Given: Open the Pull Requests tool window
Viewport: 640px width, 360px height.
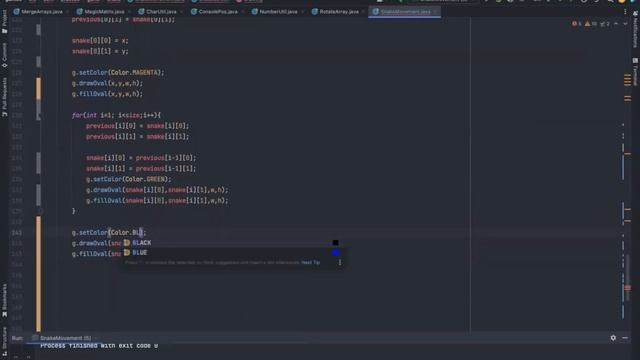Looking at the screenshot, I should click(x=4, y=97).
